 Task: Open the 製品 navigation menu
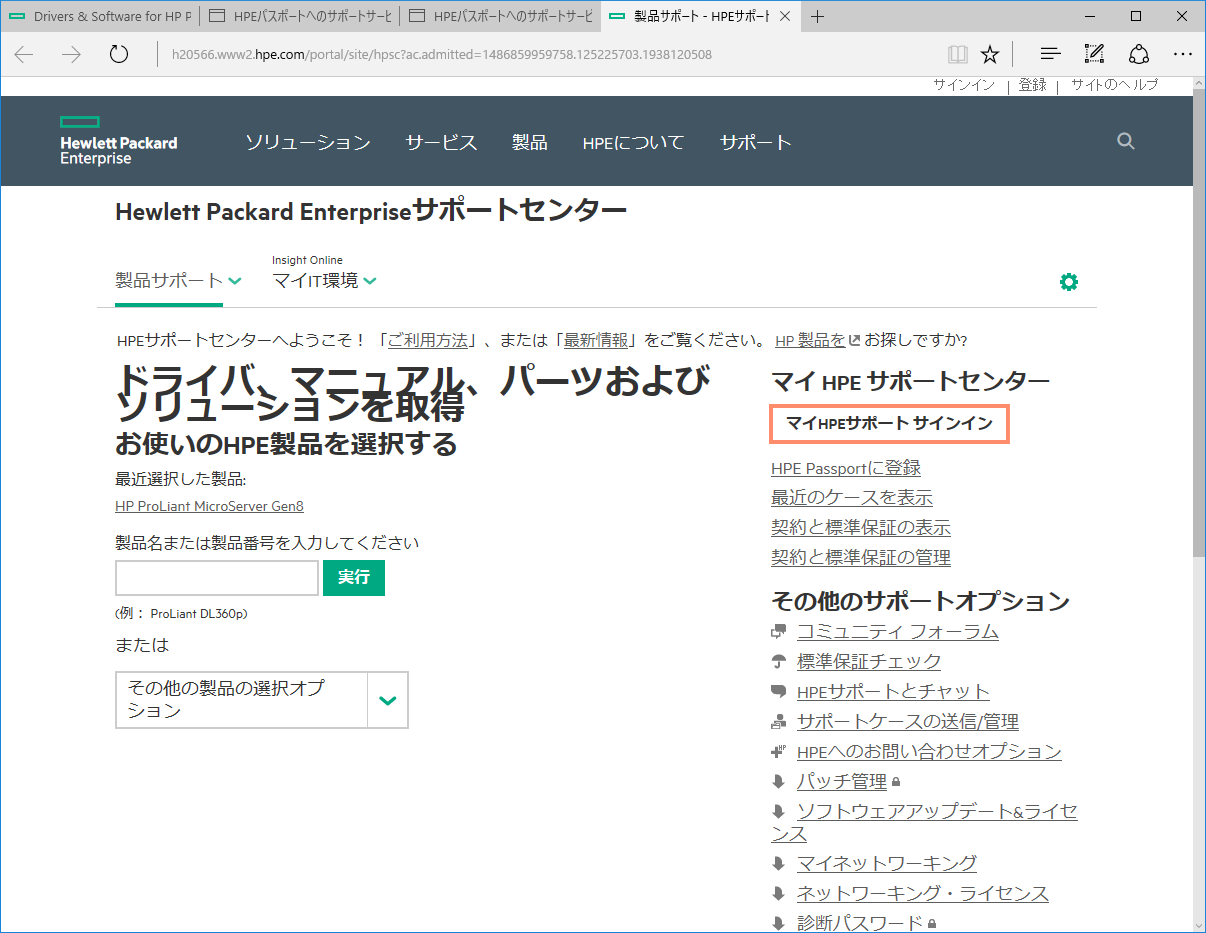pyautogui.click(x=530, y=142)
